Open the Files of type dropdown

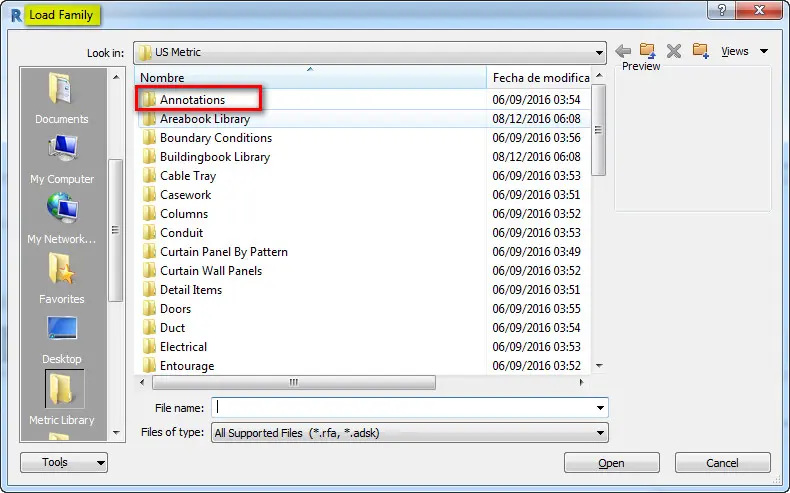(x=600, y=433)
